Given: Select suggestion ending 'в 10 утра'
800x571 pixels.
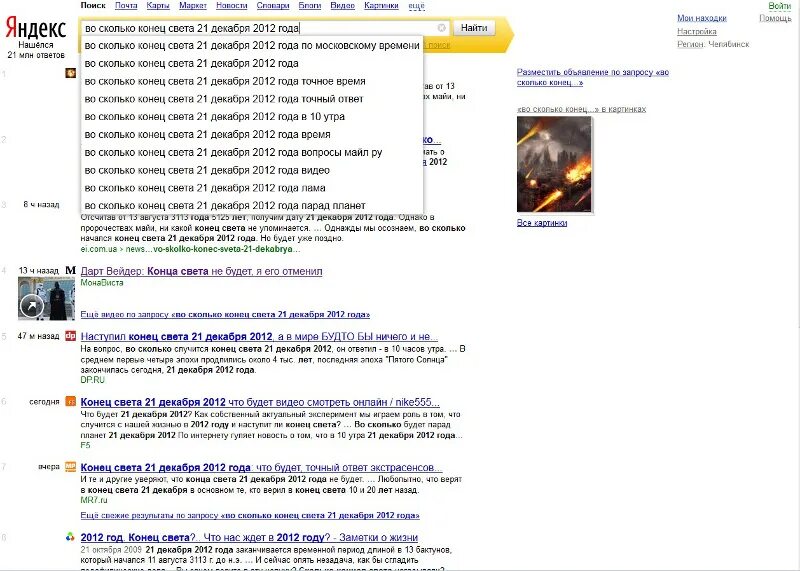Looking at the screenshot, I should pos(252,117).
